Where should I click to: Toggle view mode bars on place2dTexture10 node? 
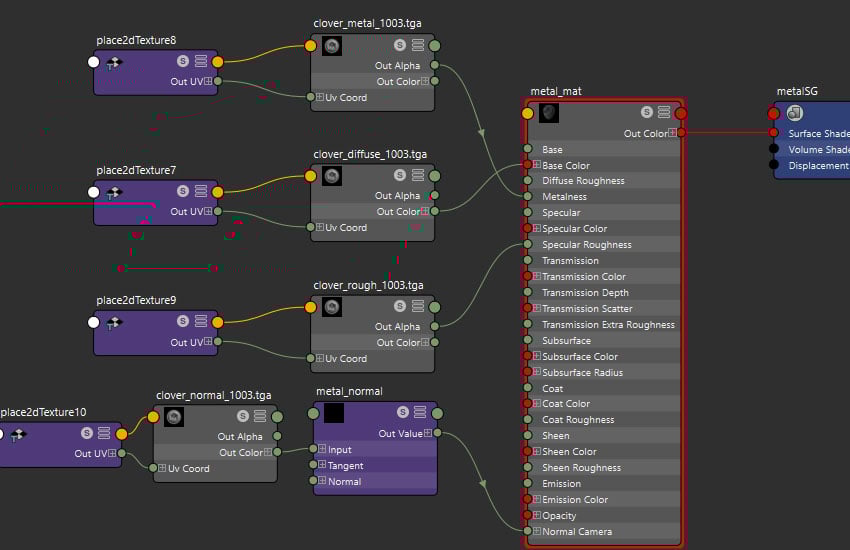pos(104,433)
